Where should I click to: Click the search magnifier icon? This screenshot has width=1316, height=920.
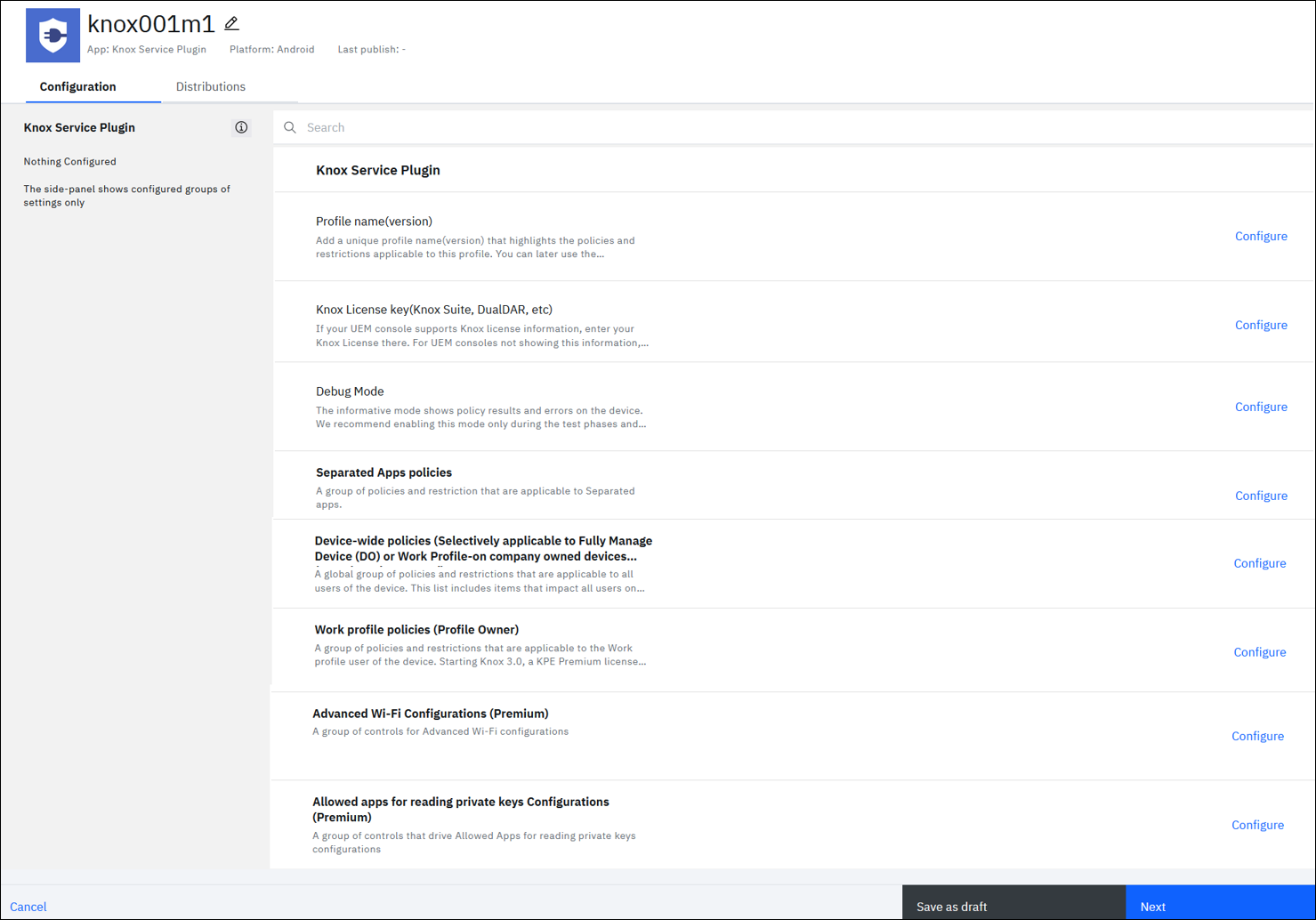290,127
